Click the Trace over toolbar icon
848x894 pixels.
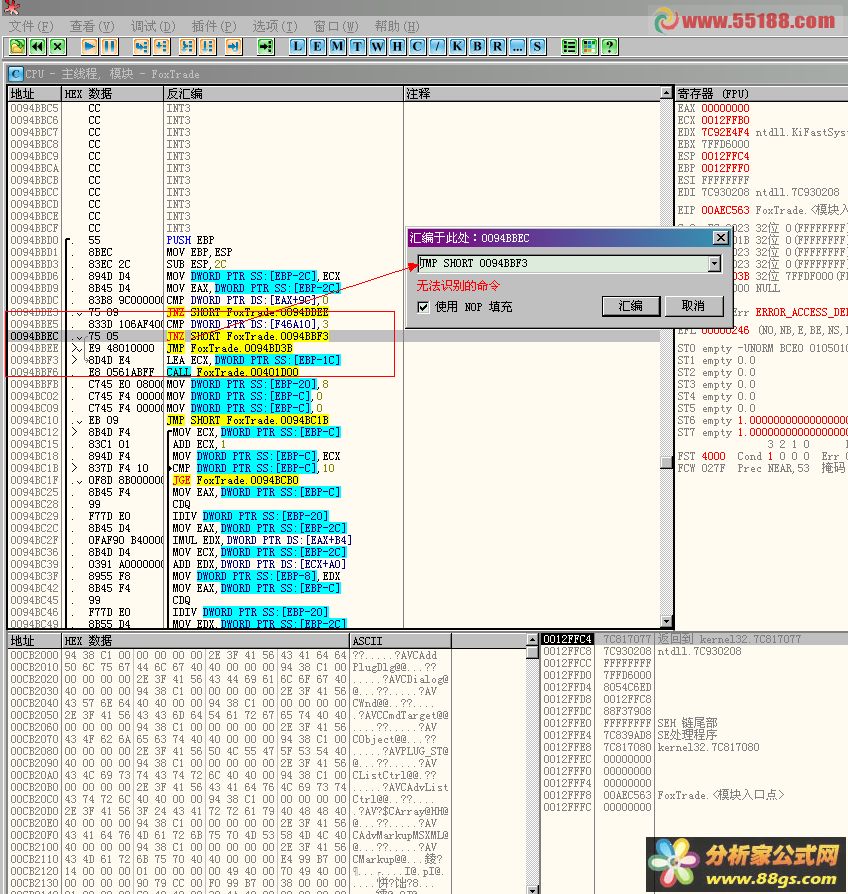[x=207, y=47]
